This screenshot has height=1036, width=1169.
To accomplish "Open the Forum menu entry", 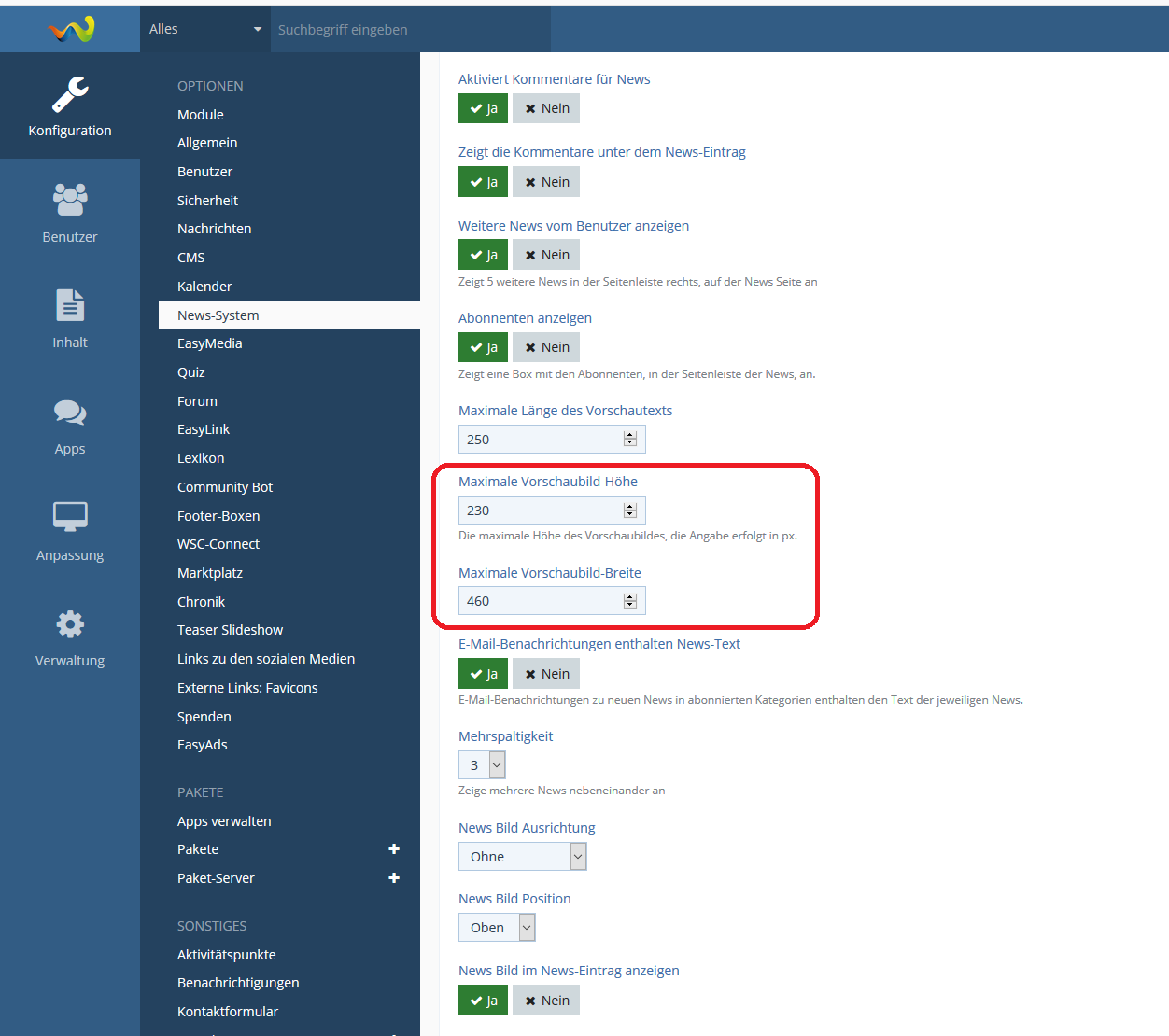I will coord(197,401).
